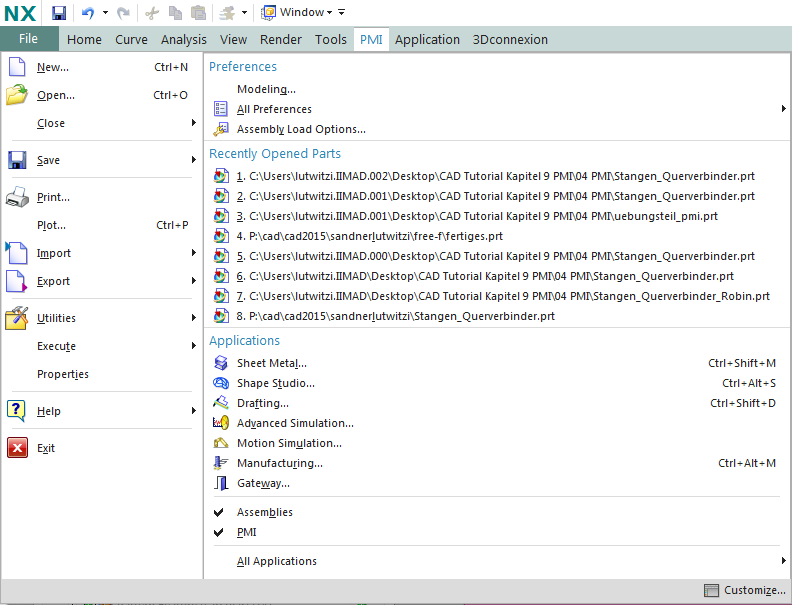Expand the Import submenu arrow
The width and height of the screenshot is (792, 605).
pyautogui.click(x=193, y=253)
